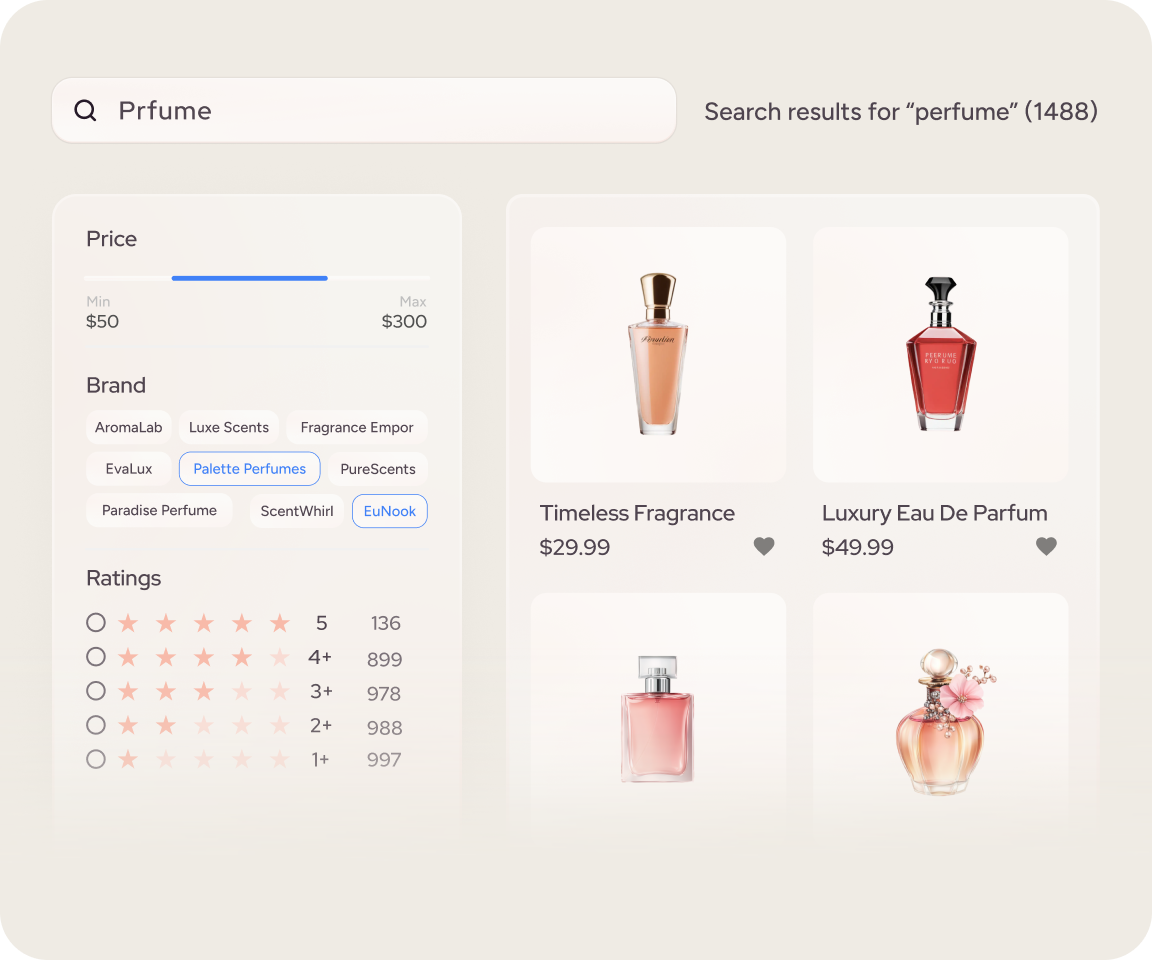1152x960 pixels.
Task: Select the 2+ rating radio button
Action: click(x=96, y=725)
